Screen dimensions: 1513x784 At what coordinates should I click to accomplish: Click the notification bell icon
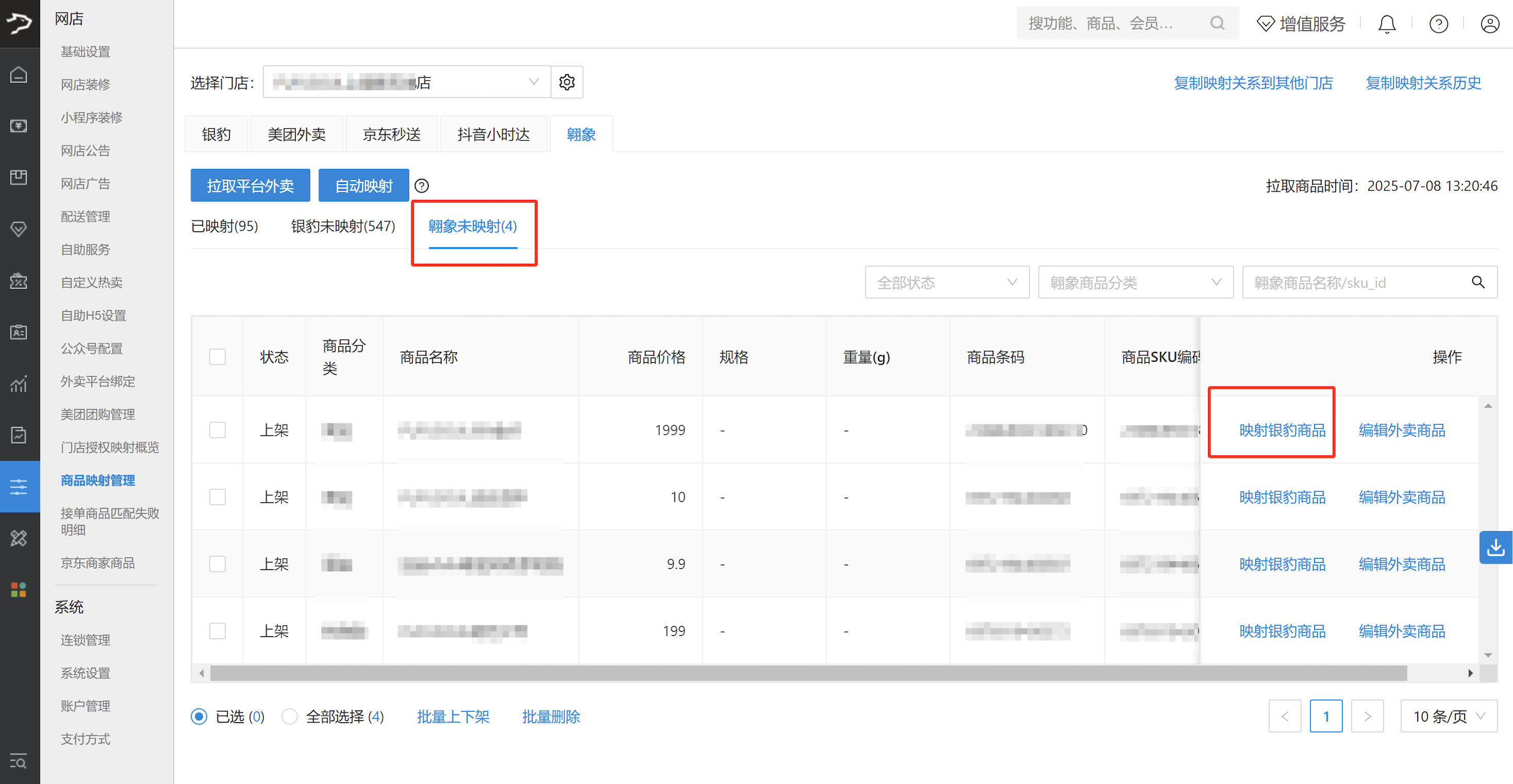tap(1386, 24)
